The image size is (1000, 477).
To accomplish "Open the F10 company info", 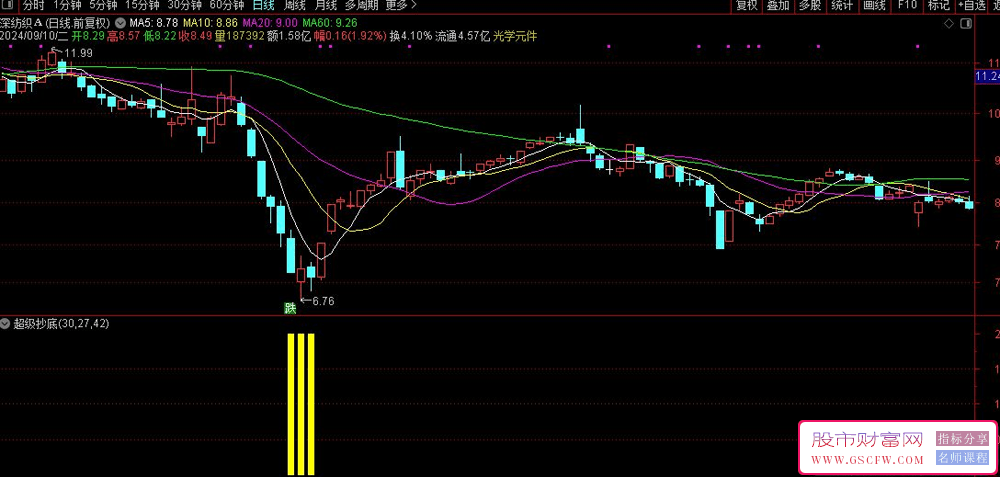I will 907,6.
